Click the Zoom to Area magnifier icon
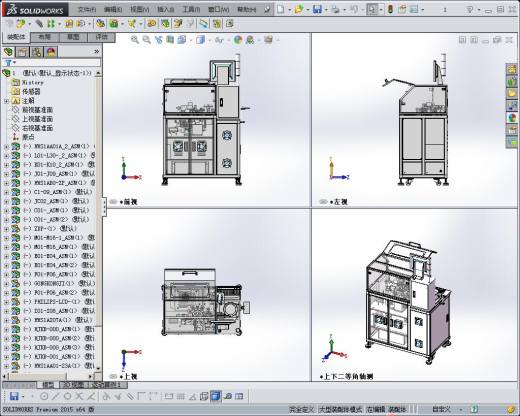 [146, 40]
